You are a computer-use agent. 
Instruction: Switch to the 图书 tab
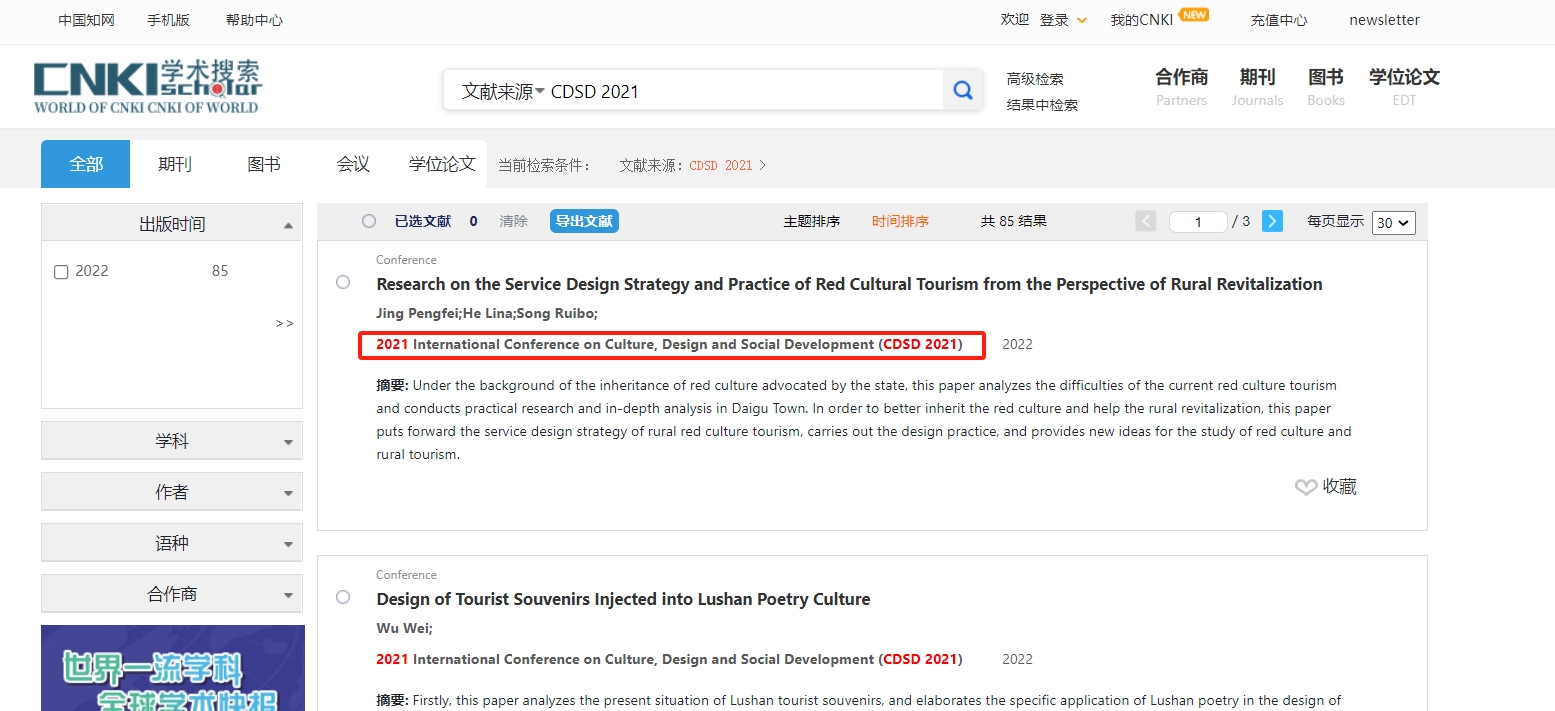[264, 164]
